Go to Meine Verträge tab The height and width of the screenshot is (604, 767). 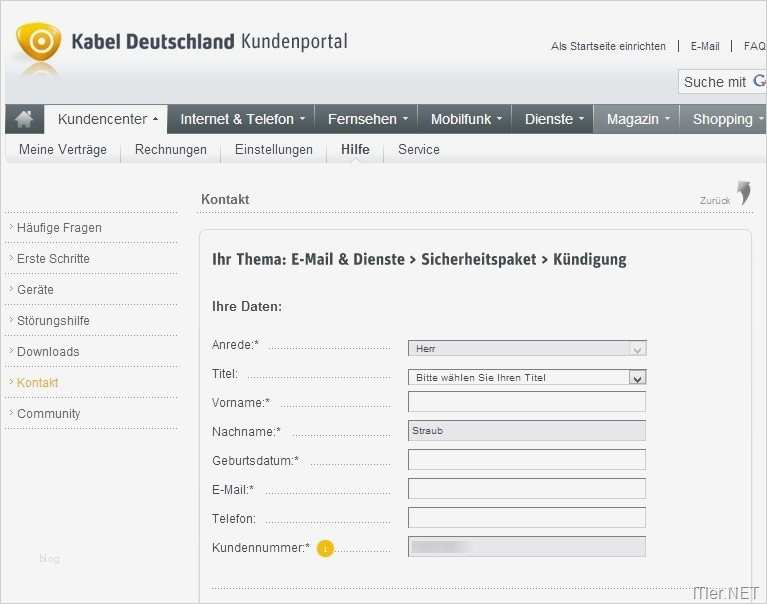pyautogui.click(x=63, y=150)
